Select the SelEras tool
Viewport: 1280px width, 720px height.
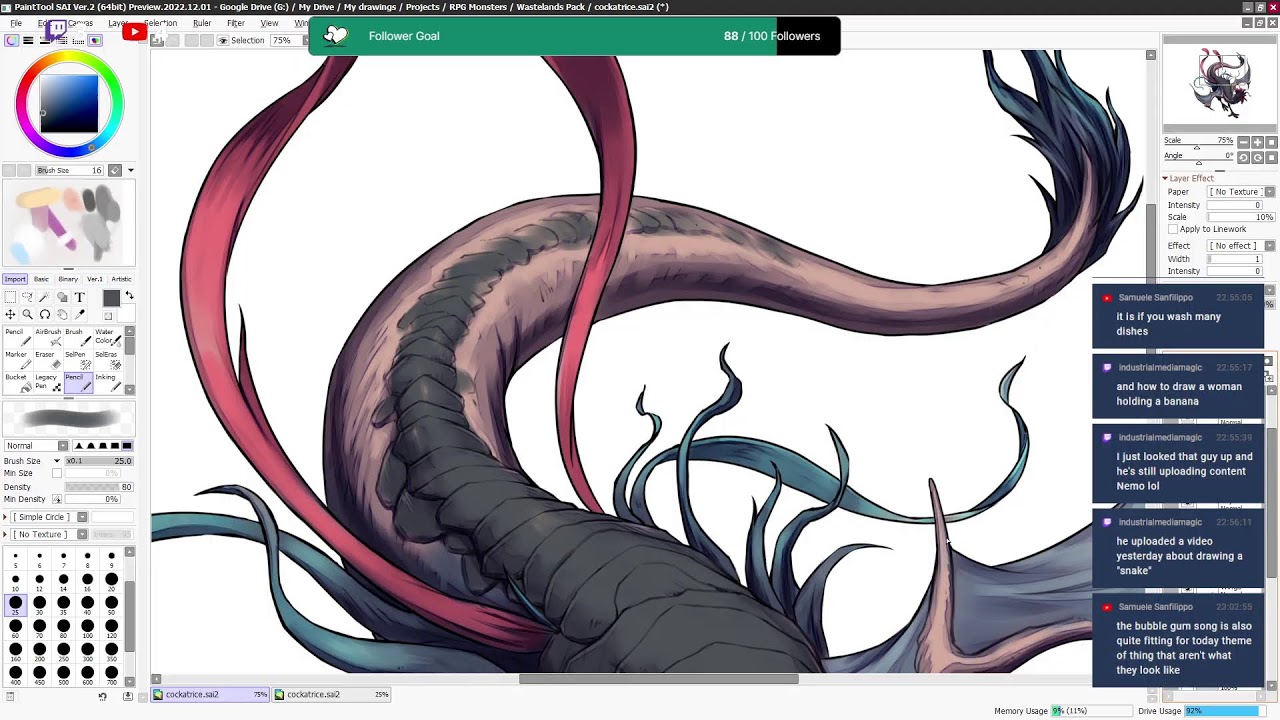(106, 359)
